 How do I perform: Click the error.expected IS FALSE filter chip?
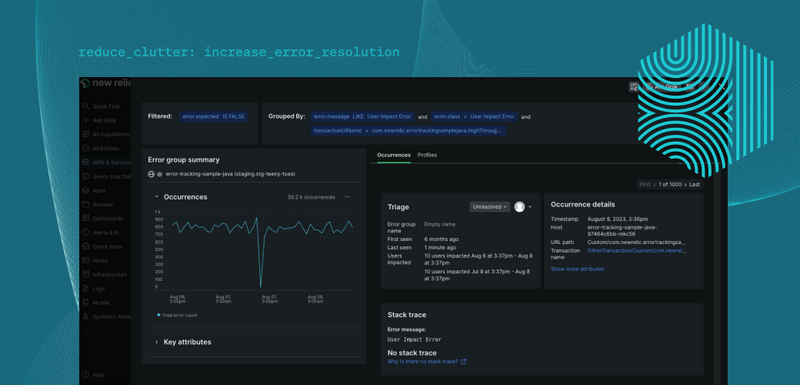[213, 117]
